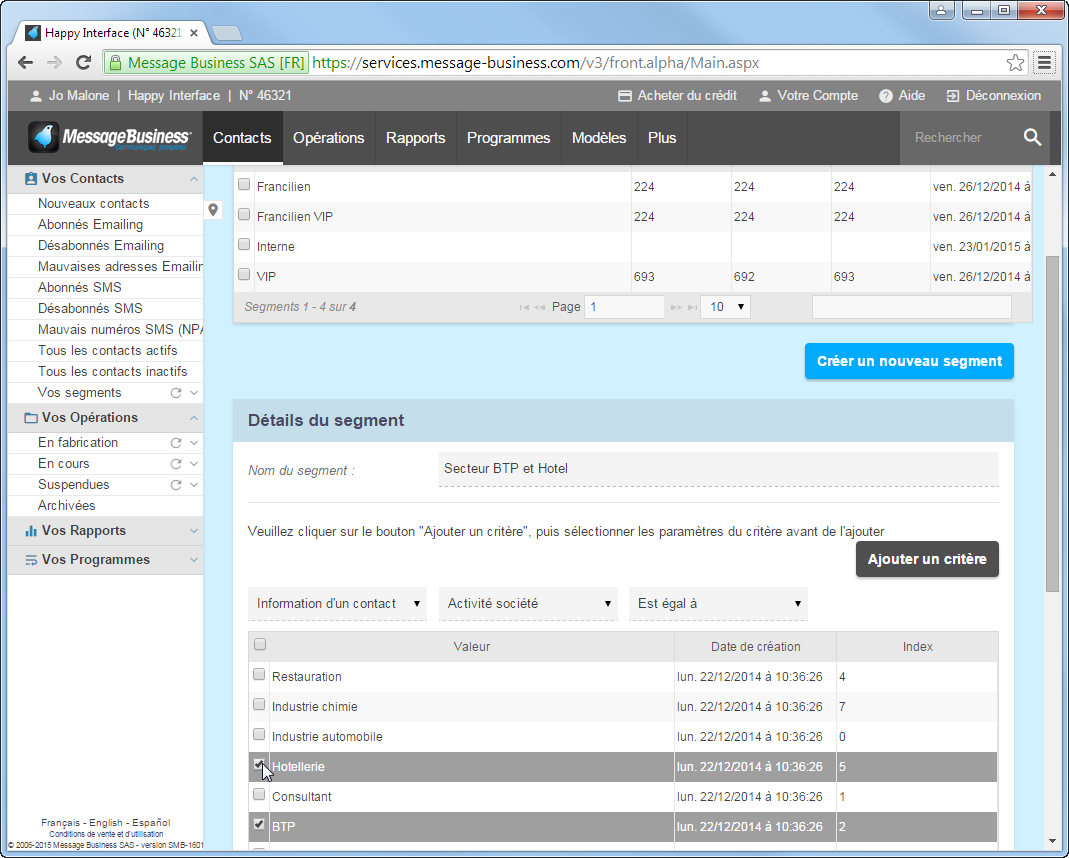Bookmark this page with star icon
1069x858 pixels.
[1016, 63]
